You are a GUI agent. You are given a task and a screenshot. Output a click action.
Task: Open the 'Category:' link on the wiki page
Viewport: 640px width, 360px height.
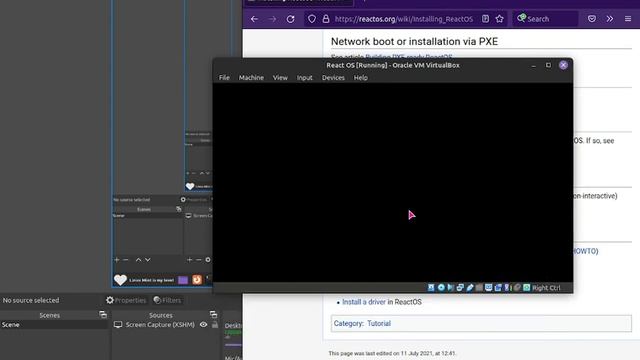(x=349, y=324)
